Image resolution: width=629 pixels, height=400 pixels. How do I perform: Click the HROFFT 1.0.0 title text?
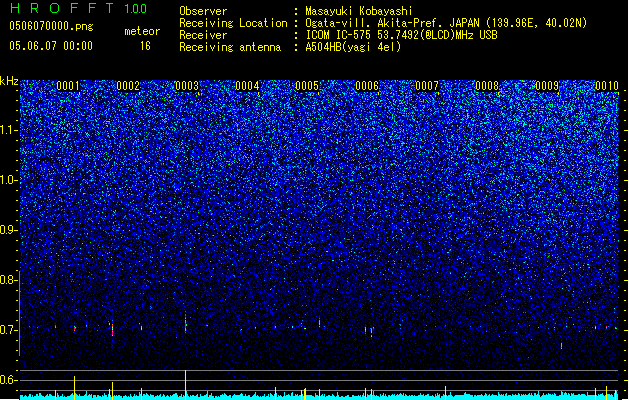pos(79,8)
